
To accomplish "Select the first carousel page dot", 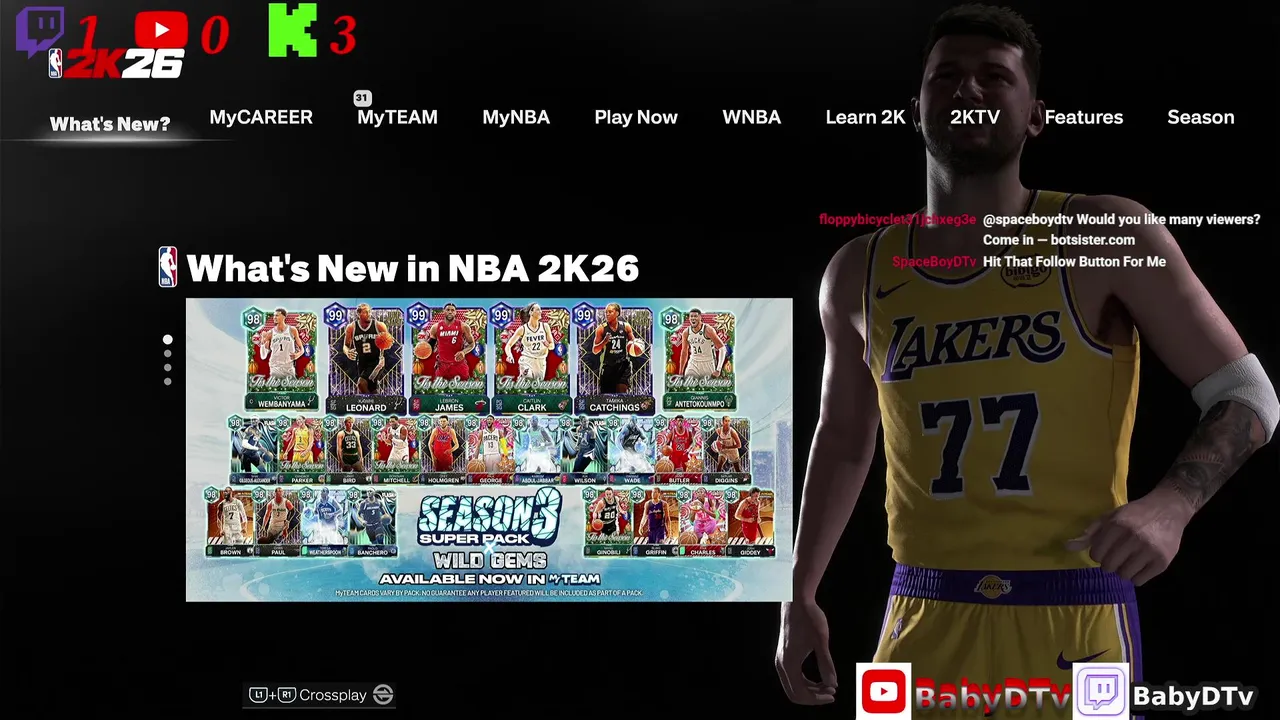I will click(x=167, y=340).
